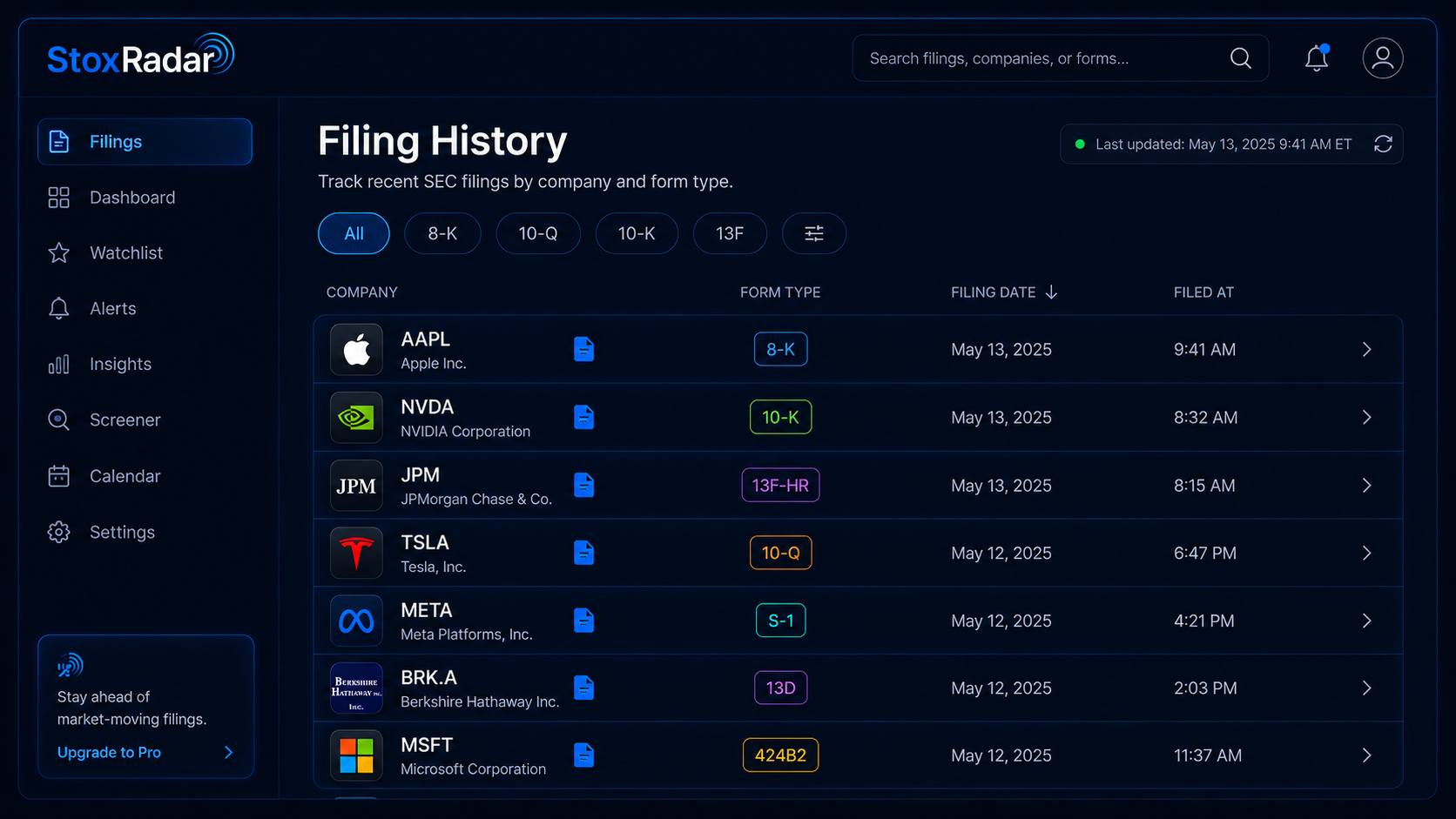Click the Filing History heading

click(x=442, y=141)
